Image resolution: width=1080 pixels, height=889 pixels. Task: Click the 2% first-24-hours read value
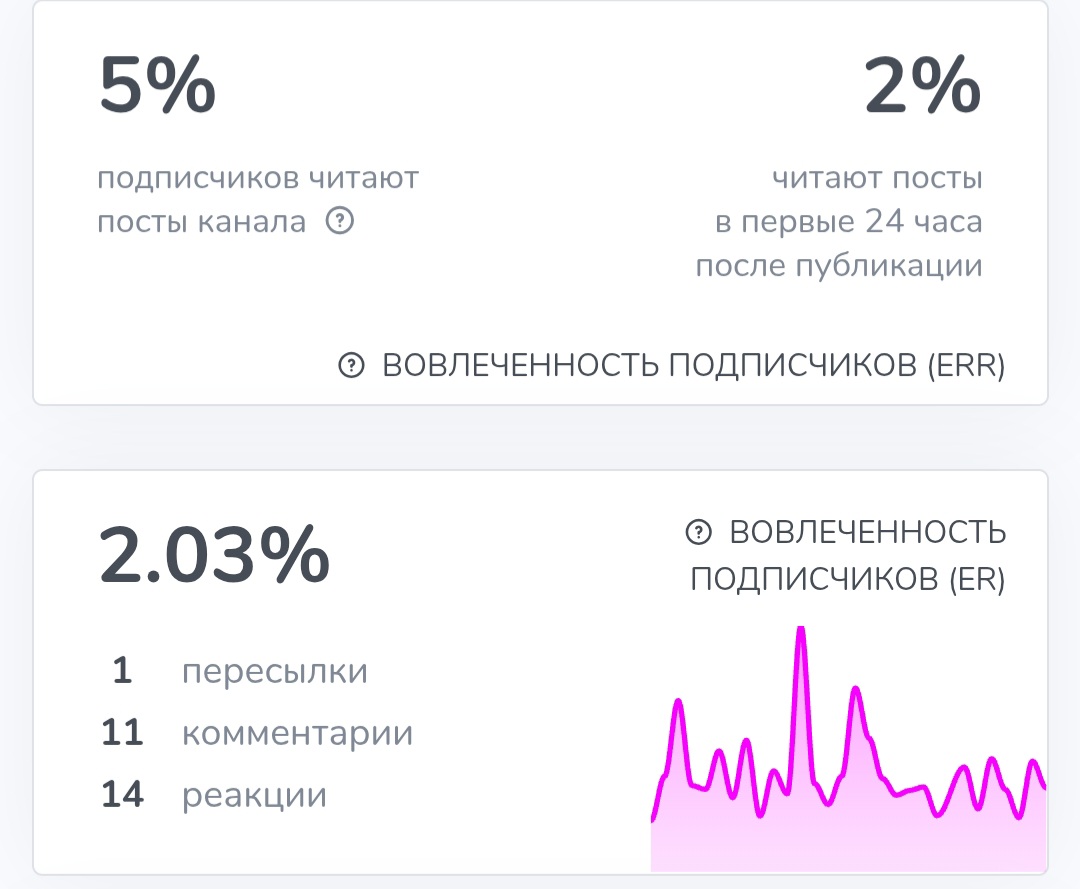point(922,87)
